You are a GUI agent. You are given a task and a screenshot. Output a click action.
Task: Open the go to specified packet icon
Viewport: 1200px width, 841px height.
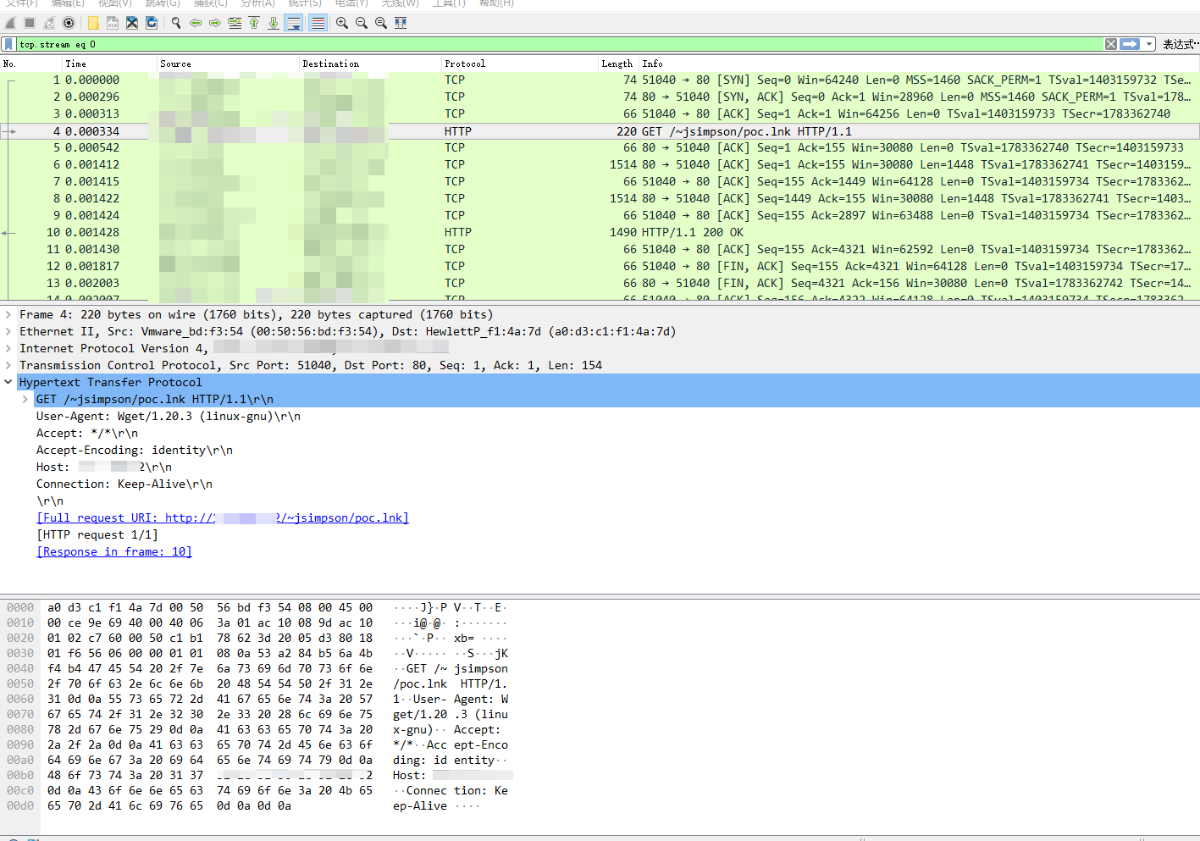tap(234, 22)
